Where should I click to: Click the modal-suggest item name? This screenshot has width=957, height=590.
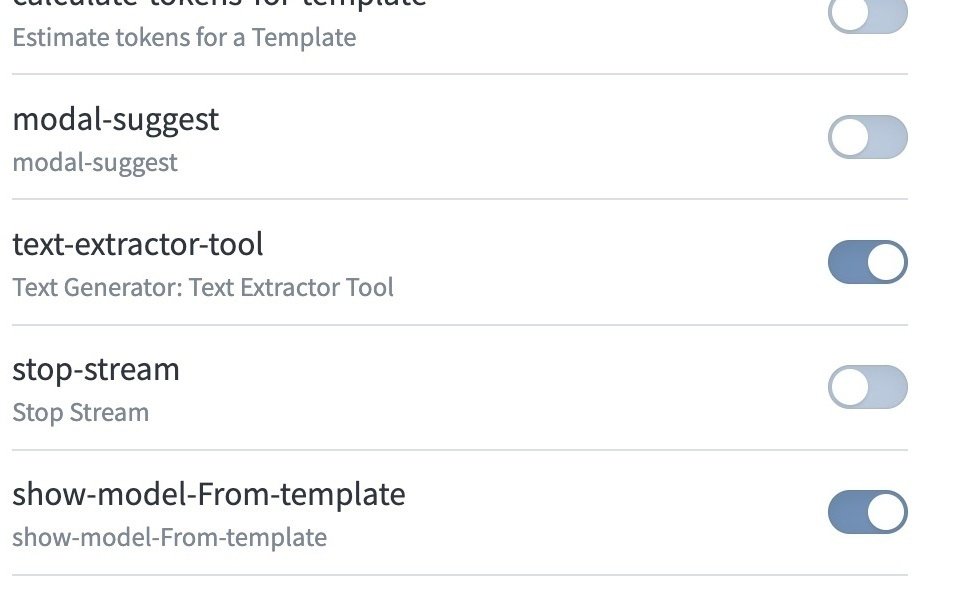point(116,120)
